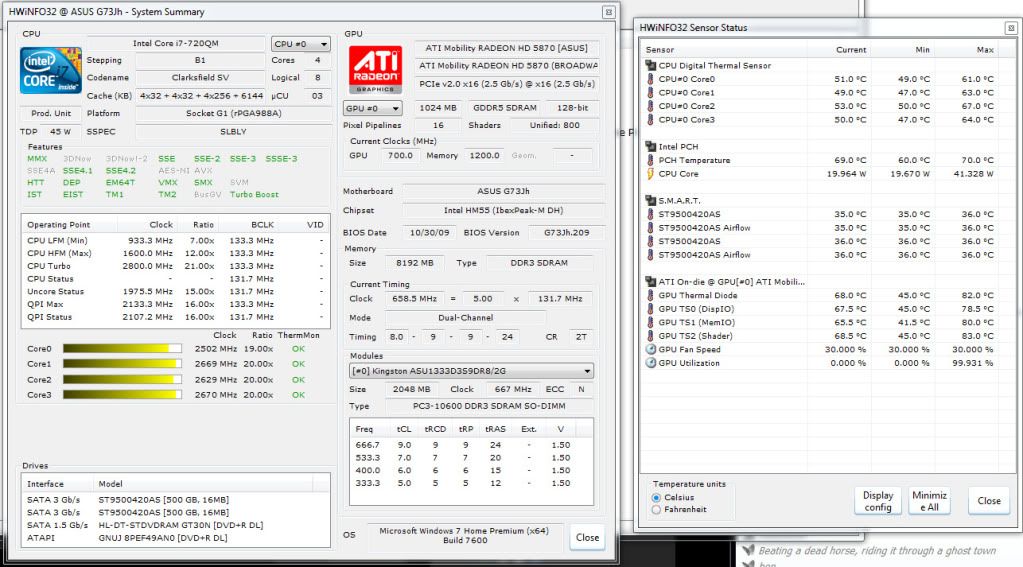Viewport: 1023px width, 567px height.
Task: Select Fahrenheit temperature units
Action: click(x=656, y=510)
